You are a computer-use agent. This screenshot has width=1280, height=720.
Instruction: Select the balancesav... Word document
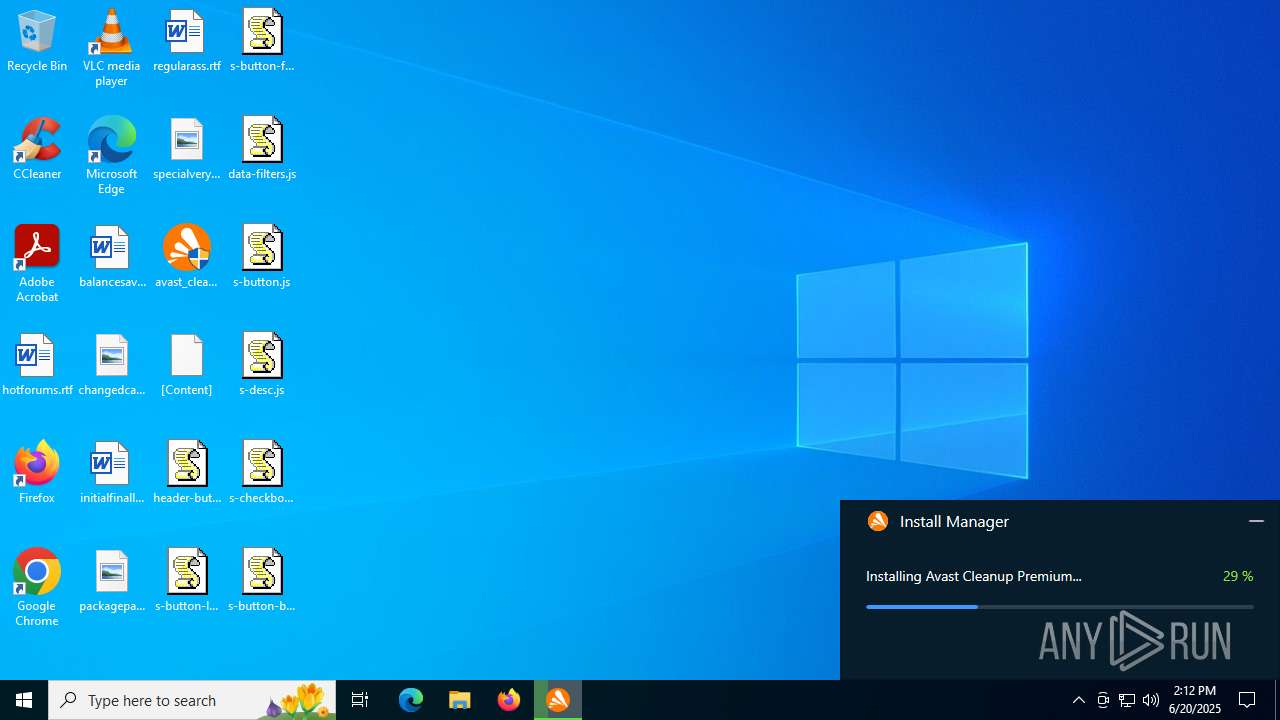pos(111,257)
